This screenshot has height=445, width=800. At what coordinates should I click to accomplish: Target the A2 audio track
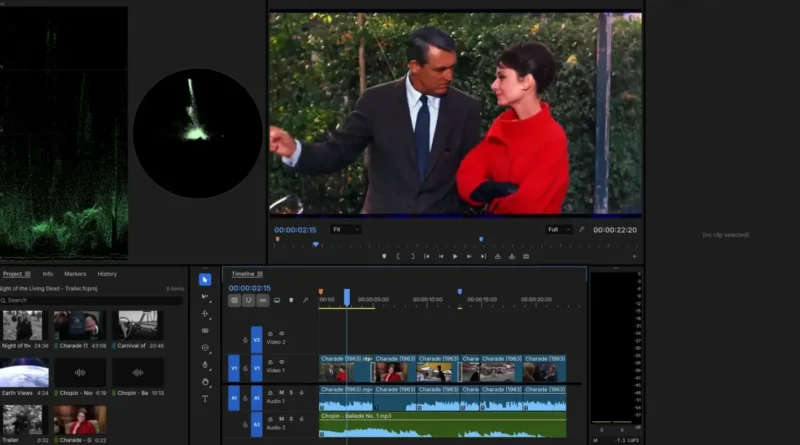click(x=257, y=425)
